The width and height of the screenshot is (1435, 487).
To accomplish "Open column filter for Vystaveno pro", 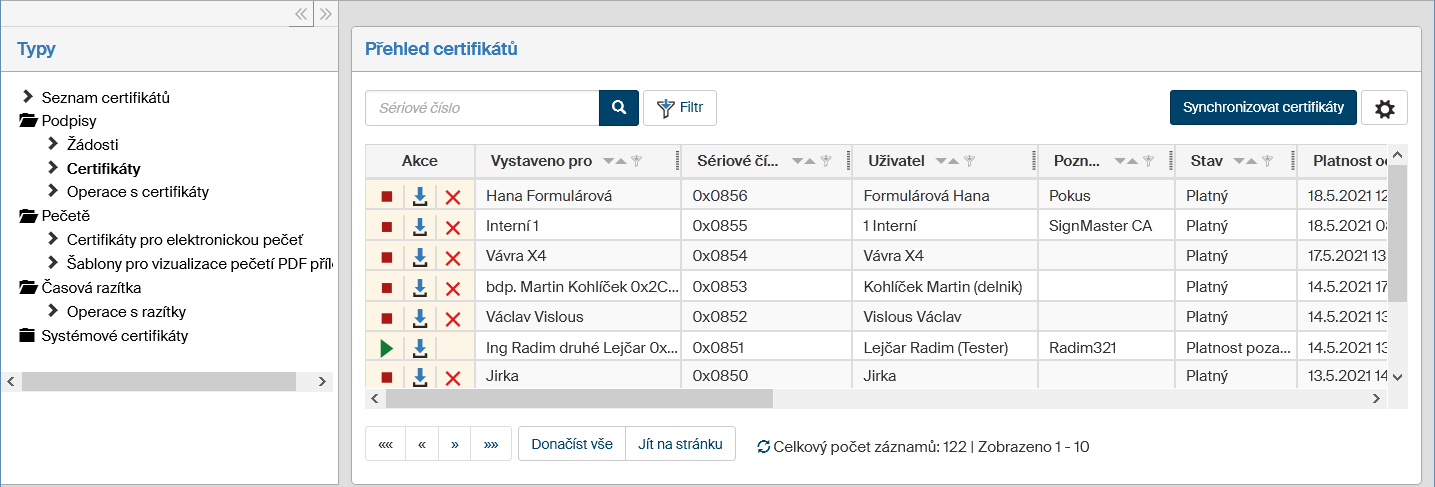I will click(635, 161).
